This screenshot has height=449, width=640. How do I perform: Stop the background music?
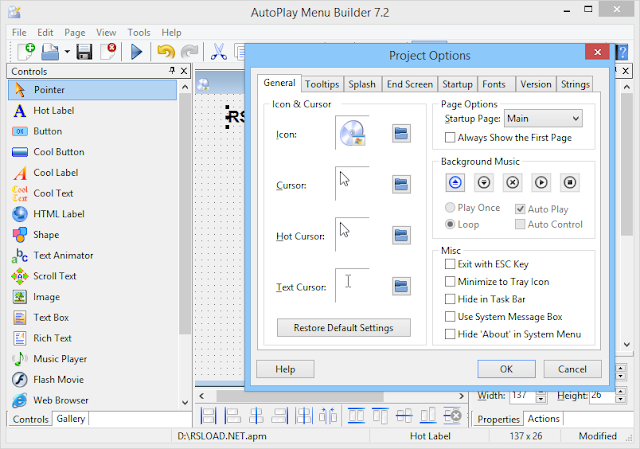coord(570,182)
